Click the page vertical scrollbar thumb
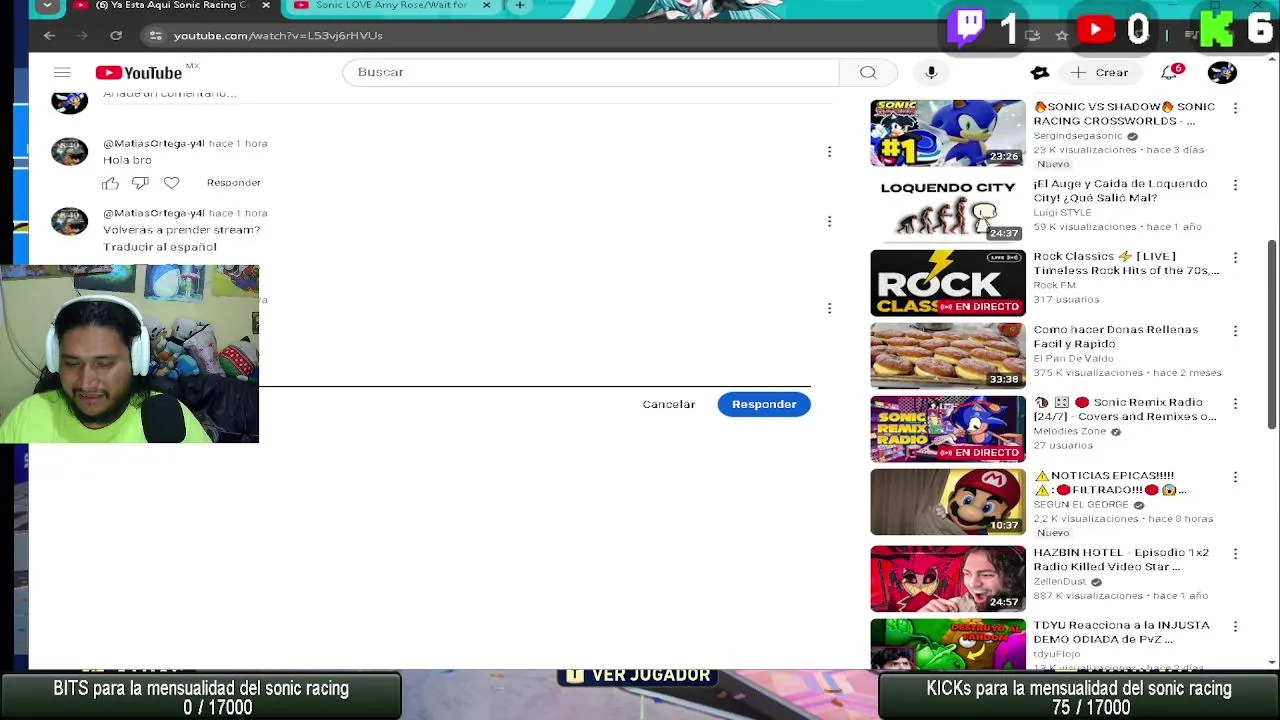Viewport: 1280px width, 720px height. click(1272, 335)
